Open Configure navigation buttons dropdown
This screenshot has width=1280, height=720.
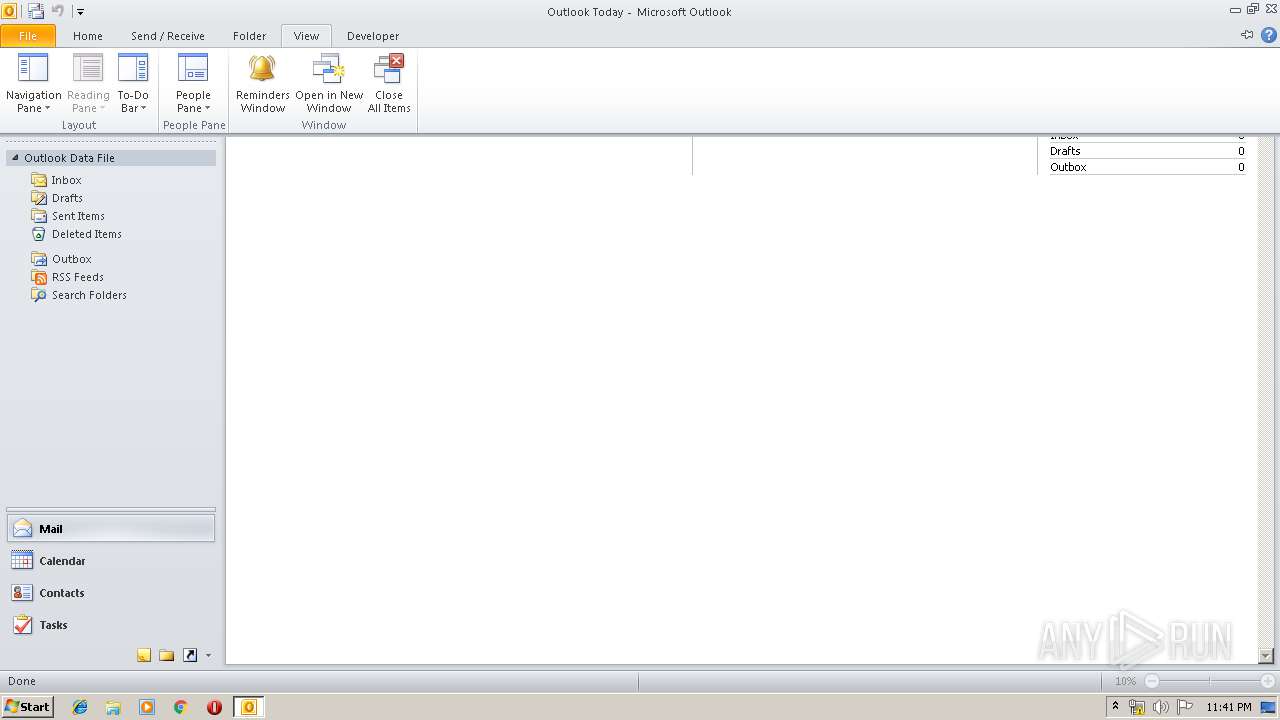208,656
